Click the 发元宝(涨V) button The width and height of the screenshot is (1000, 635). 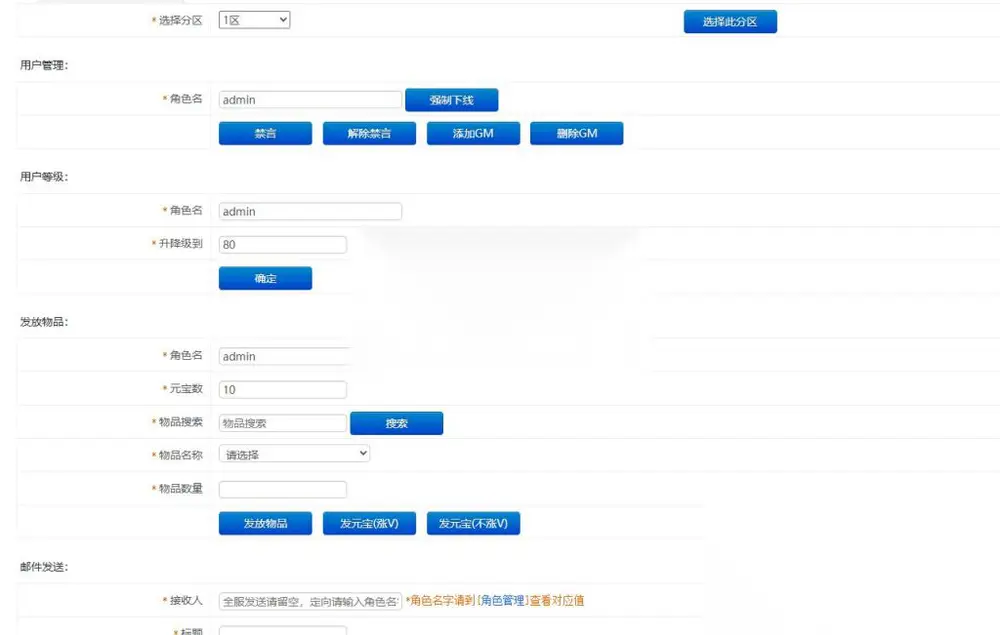(369, 523)
